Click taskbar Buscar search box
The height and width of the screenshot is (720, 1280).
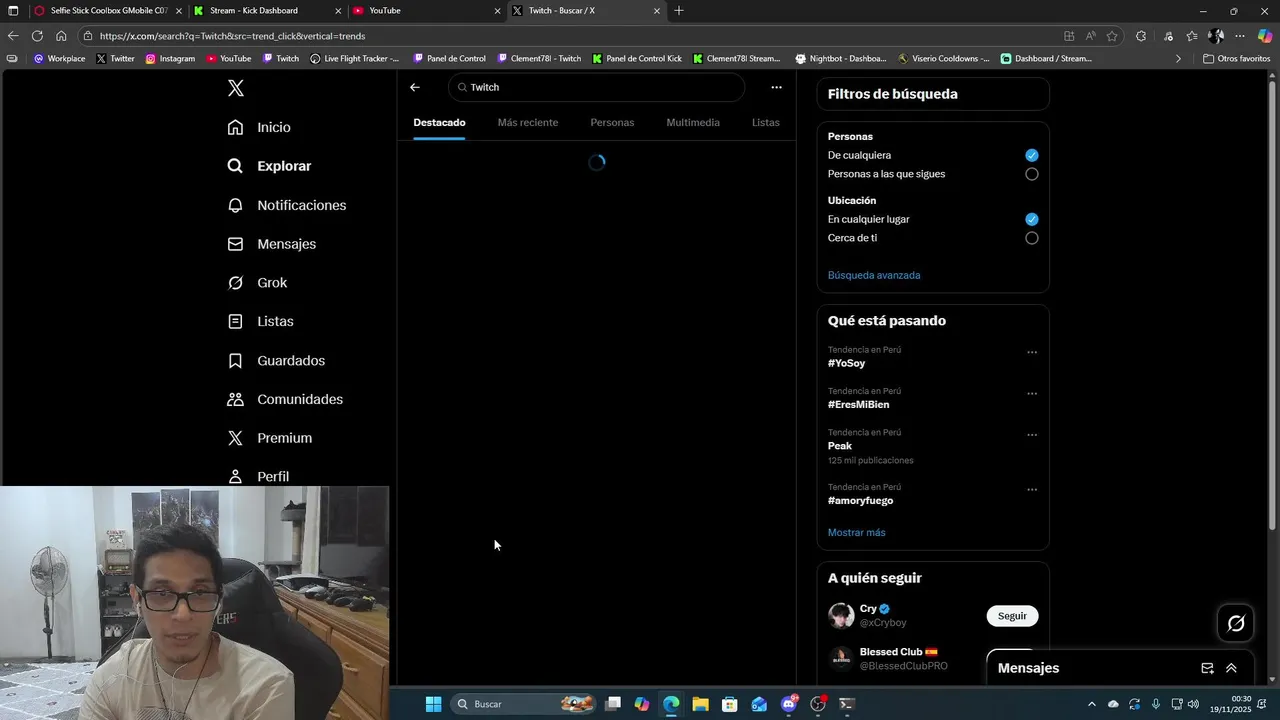tap(525, 704)
